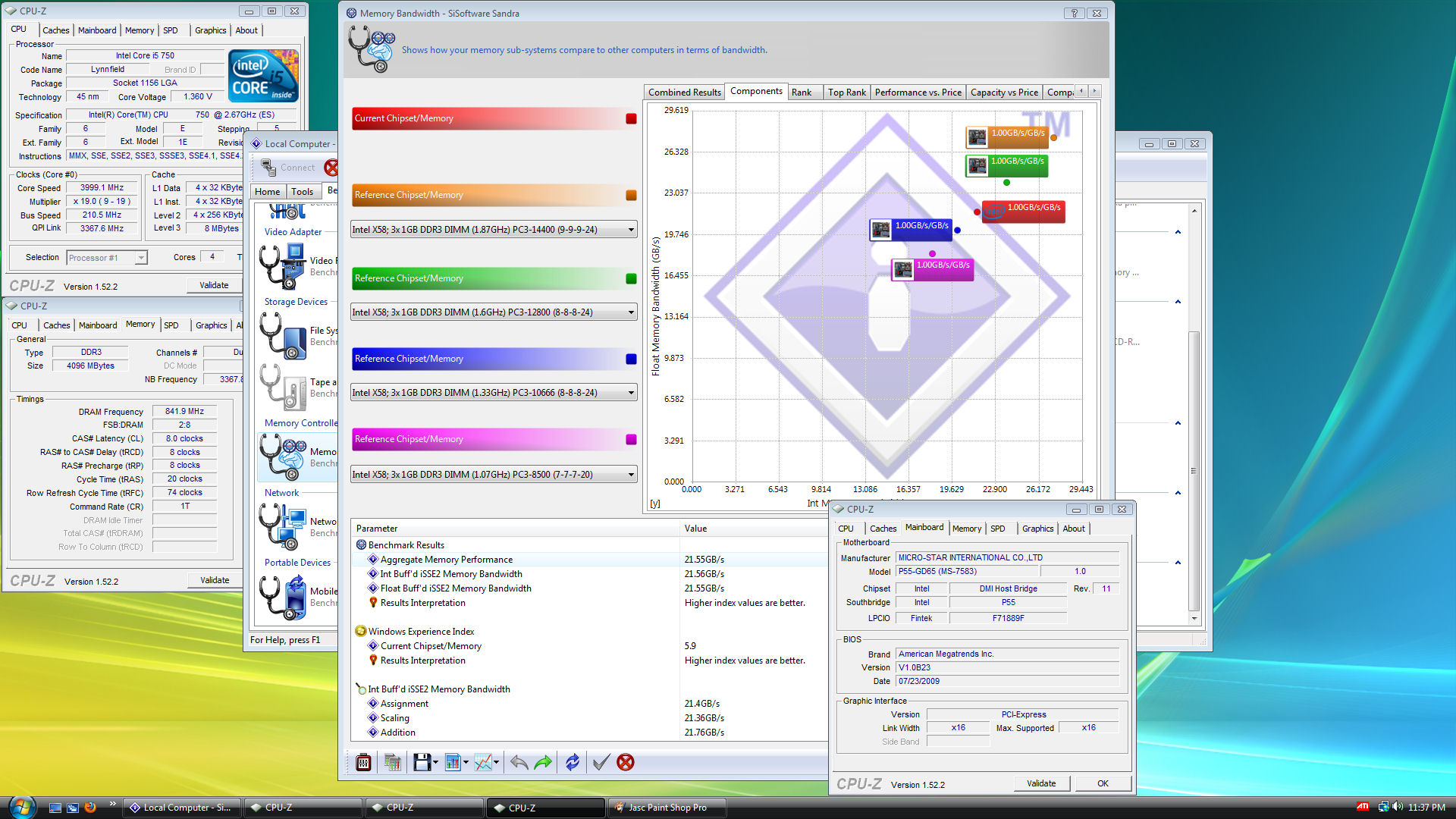Open the options icon in Sandra's bottom toolbar

[363, 762]
